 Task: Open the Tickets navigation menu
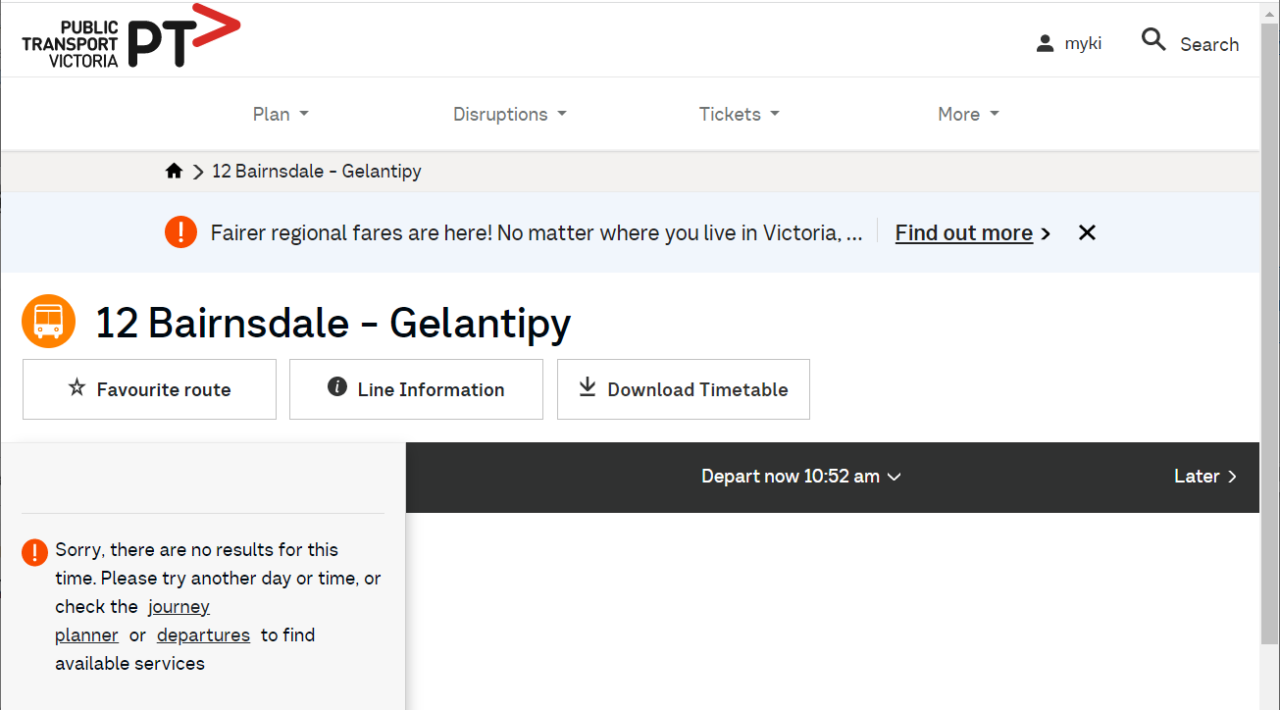click(738, 114)
